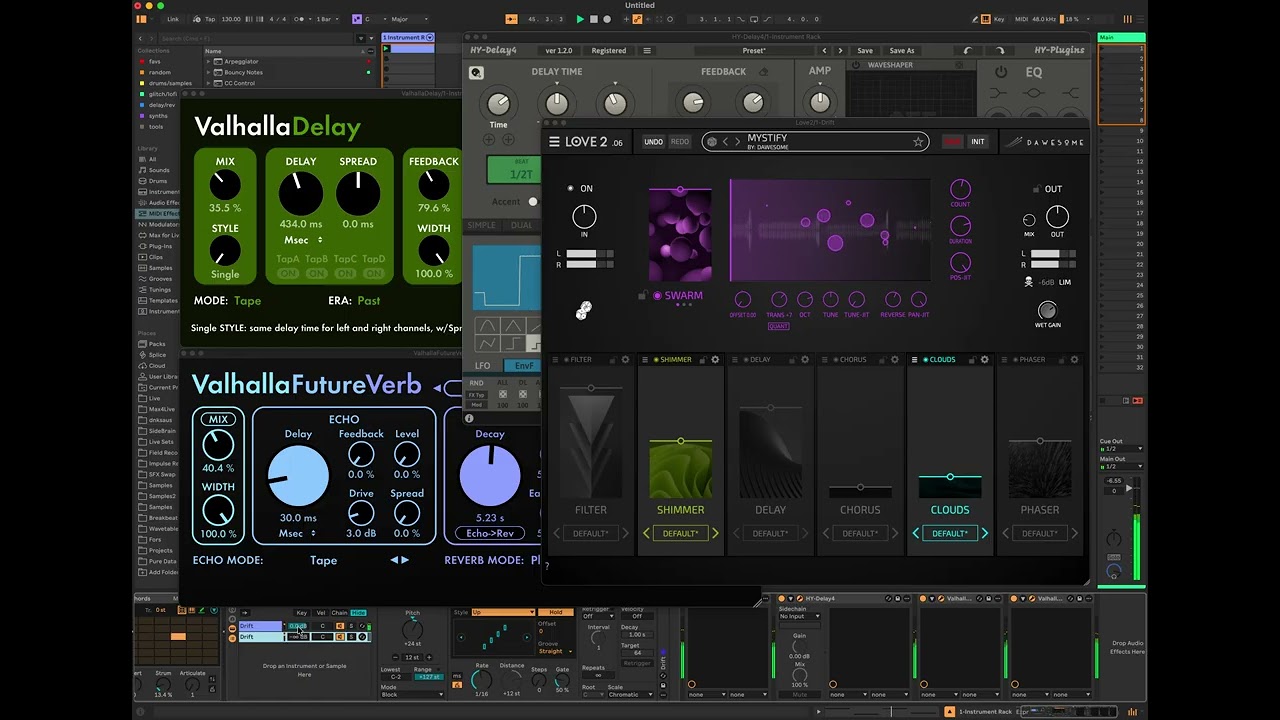
Task: Toggle the Swarm lock icon
Action: [x=643, y=296]
